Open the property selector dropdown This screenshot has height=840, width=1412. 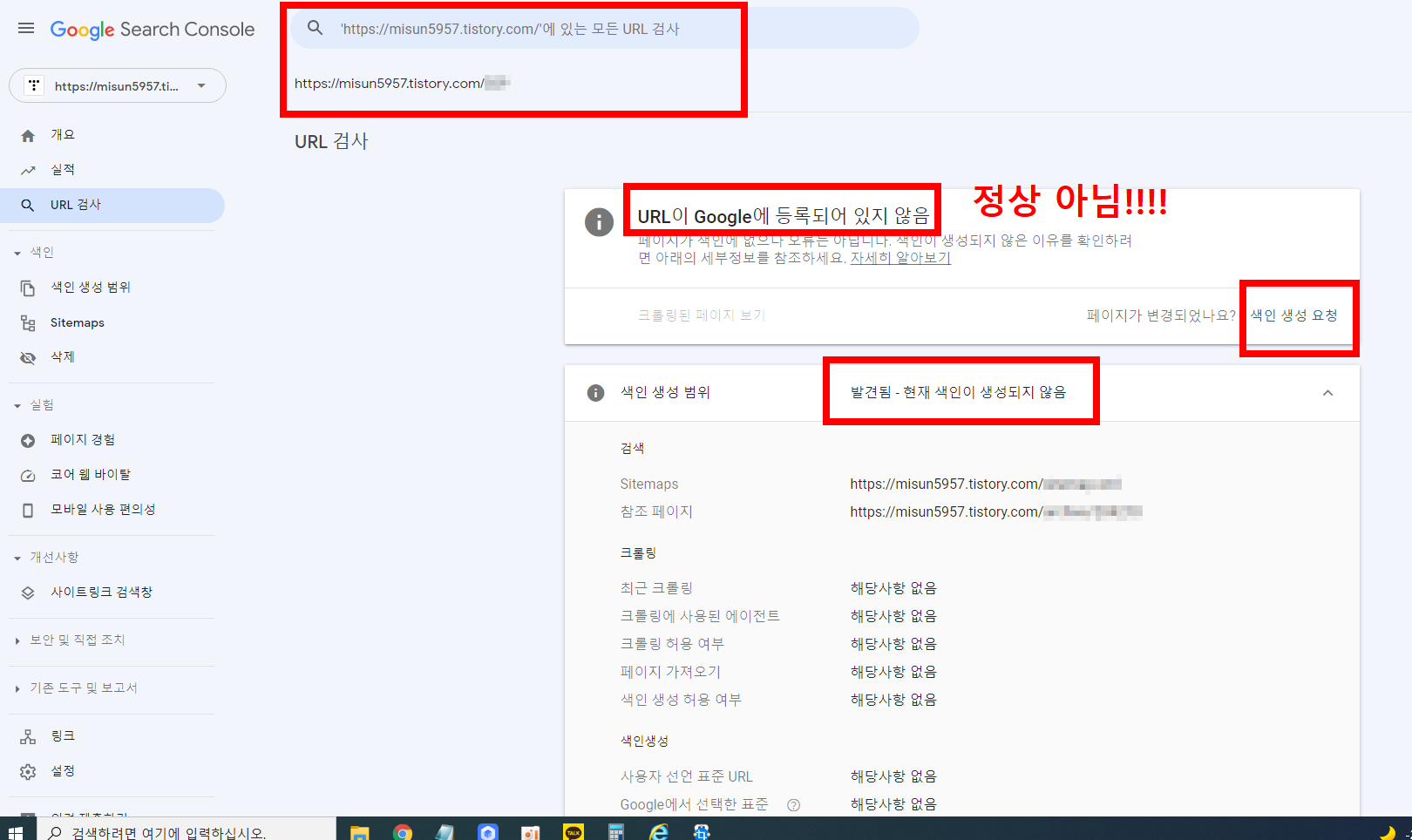coord(118,85)
